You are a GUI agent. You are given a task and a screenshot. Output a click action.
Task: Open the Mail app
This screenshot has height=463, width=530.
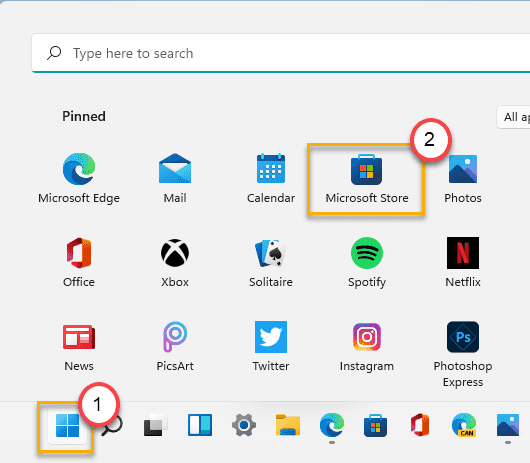[x=175, y=178]
